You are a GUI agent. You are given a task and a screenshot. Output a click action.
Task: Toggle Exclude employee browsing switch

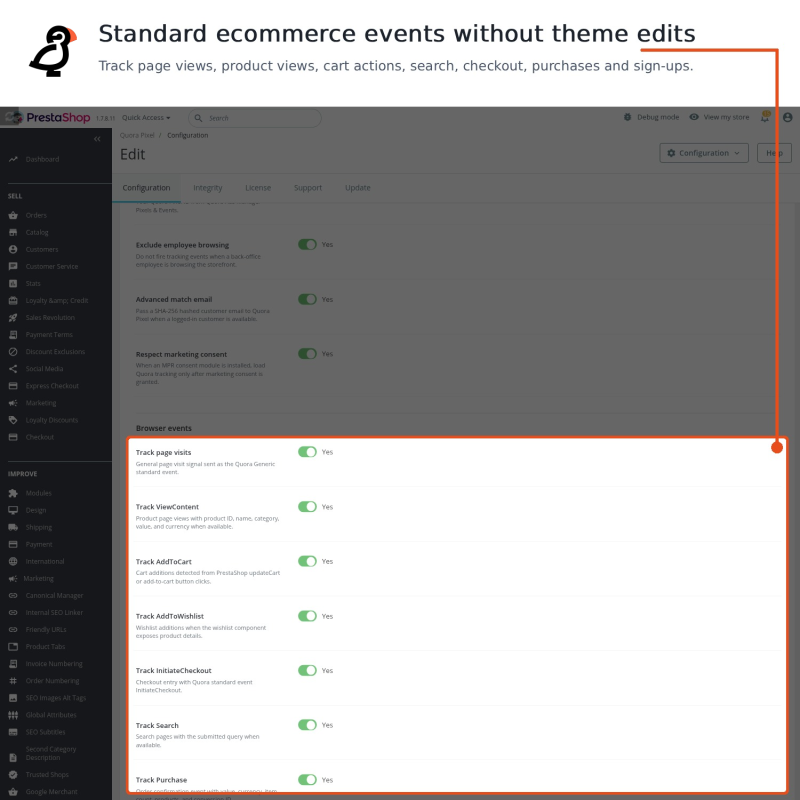[307, 244]
